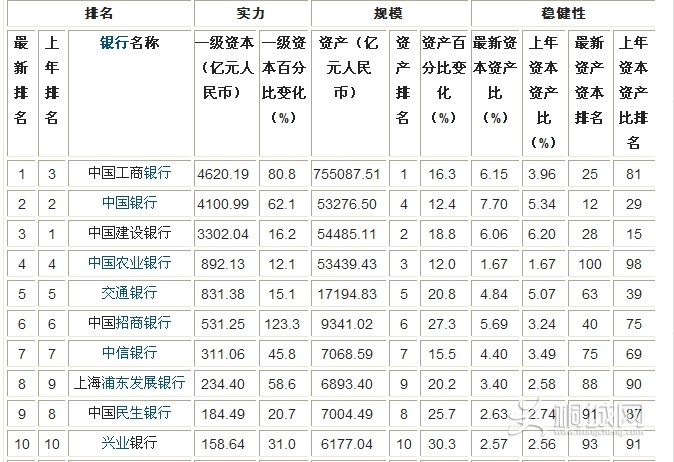Click the 兴业银行 bank name
Screen dimensions: 674x462
pyautogui.click(x=129, y=442)
